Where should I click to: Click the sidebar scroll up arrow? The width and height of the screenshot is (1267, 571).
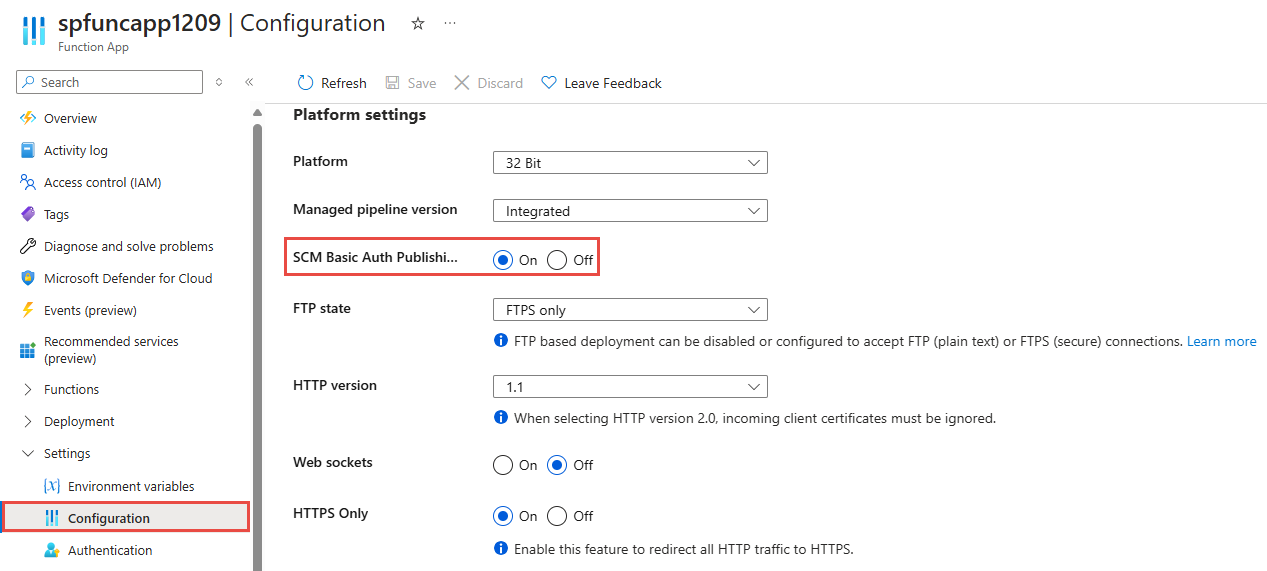[x=257, y=113]
